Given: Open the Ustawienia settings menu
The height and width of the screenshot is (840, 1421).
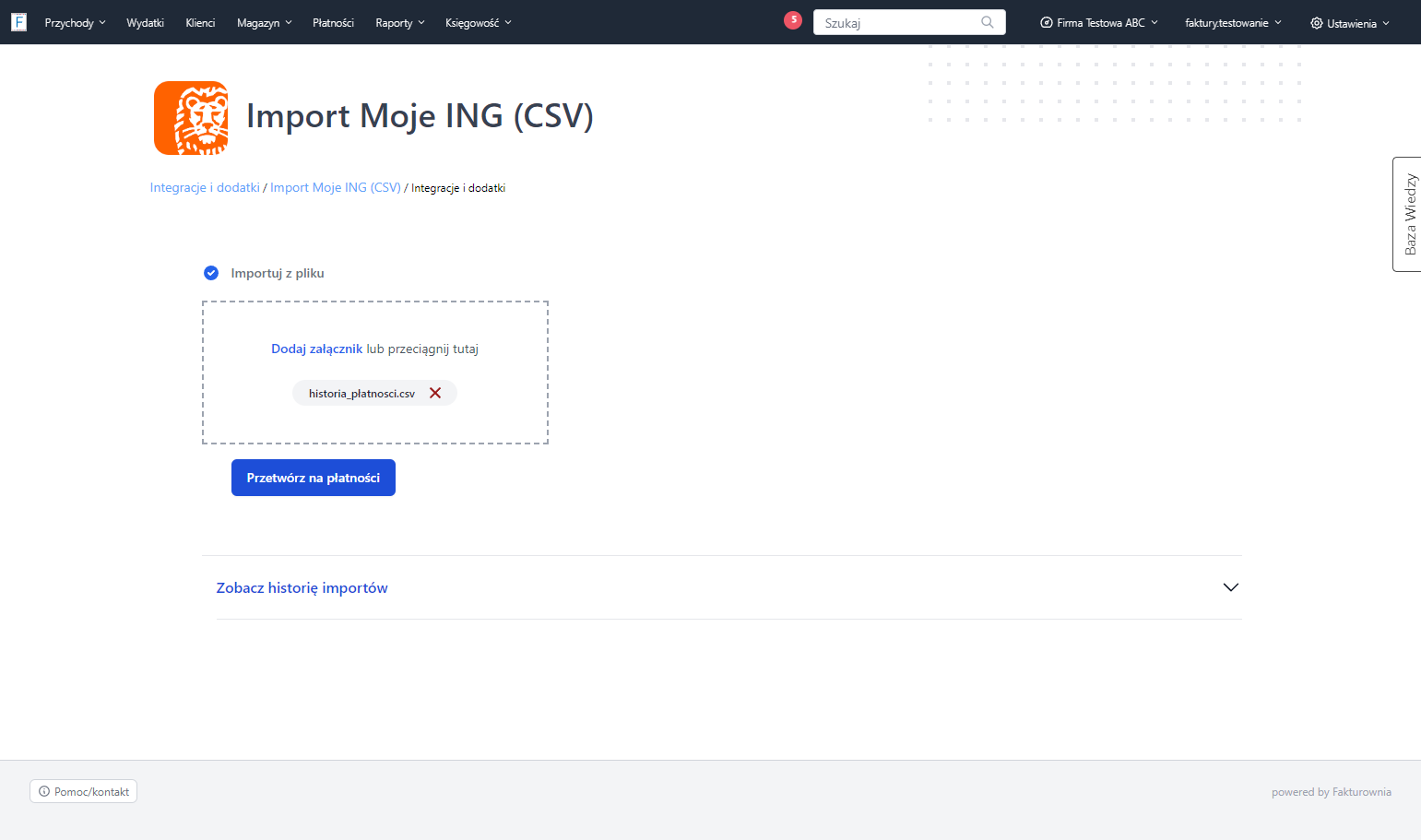Looking at the screenshot, I should [1350, 23].
